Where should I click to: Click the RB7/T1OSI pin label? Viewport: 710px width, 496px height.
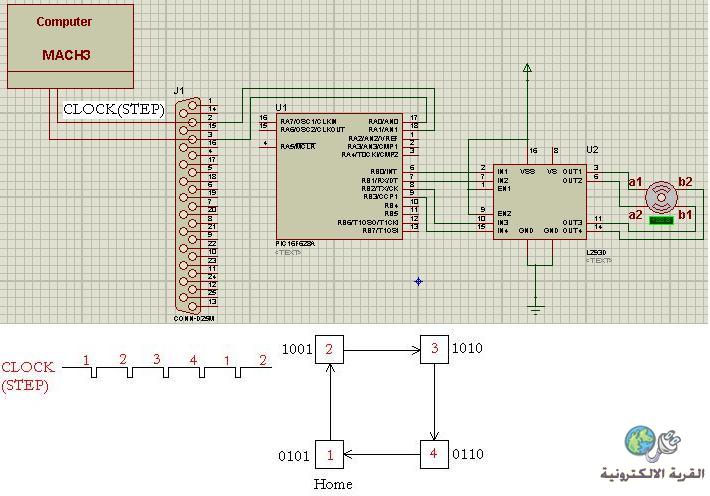[x=380, y=231]
